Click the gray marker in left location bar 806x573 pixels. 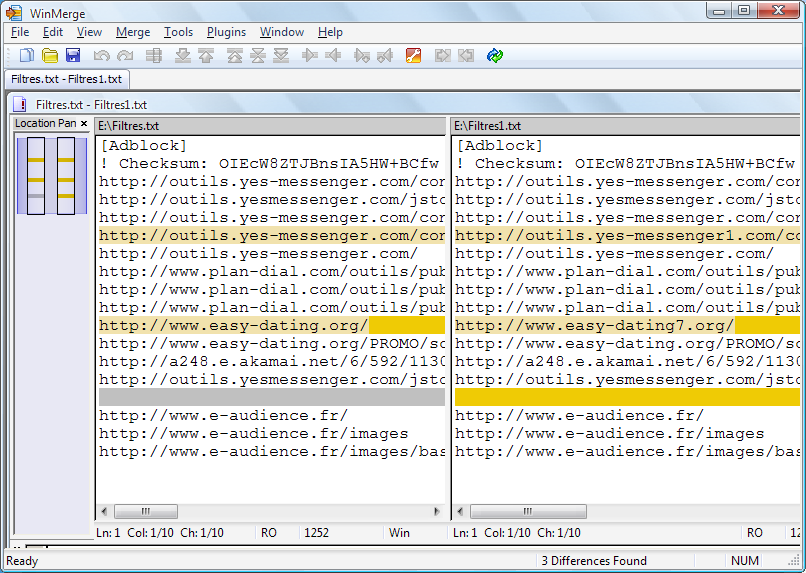pyautogui.click(x=36, y=196)
